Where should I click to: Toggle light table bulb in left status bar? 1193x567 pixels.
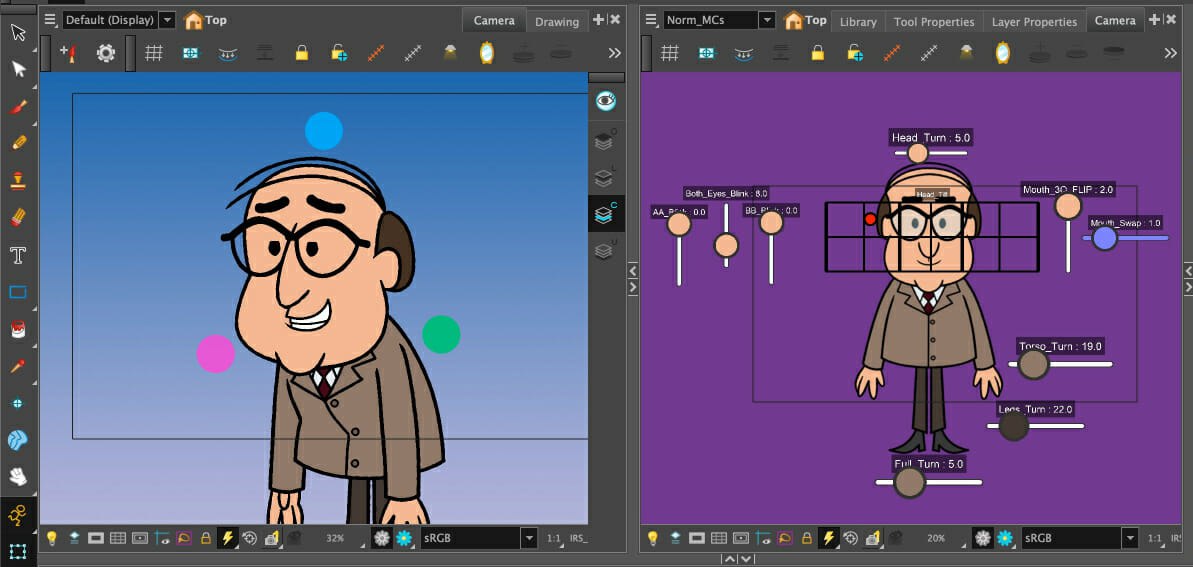[52, 538]
